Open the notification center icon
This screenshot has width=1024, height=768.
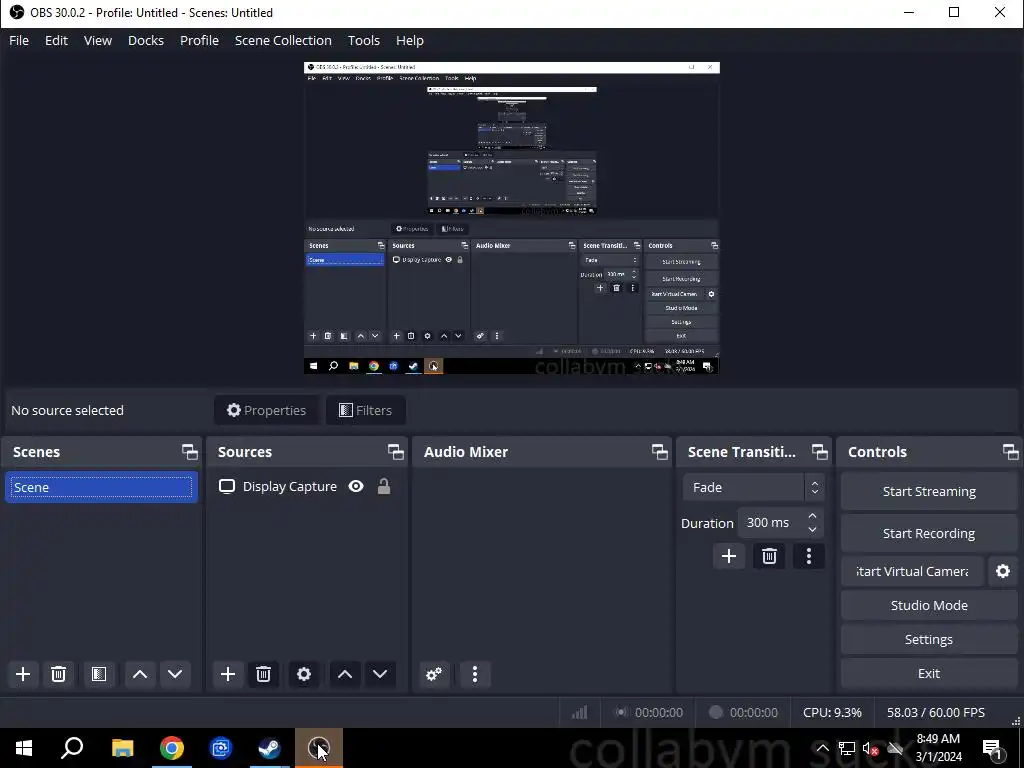(x=993, y=748)
